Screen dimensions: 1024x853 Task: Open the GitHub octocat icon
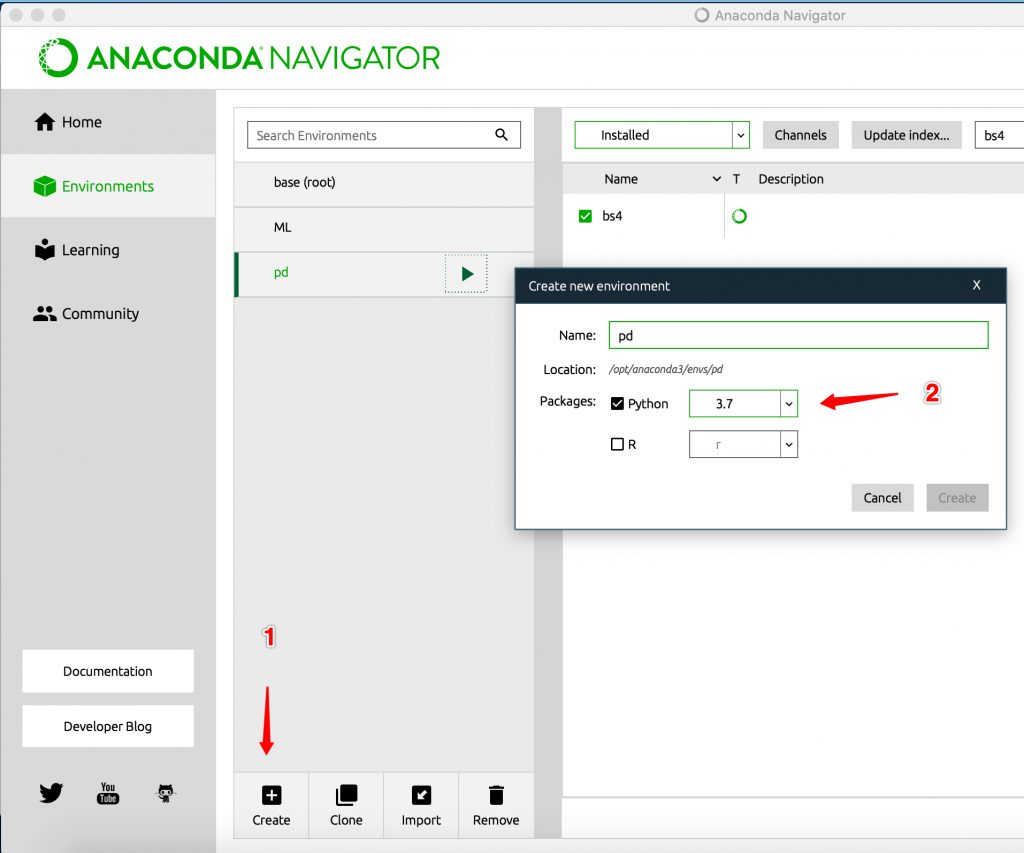(166, 793)
